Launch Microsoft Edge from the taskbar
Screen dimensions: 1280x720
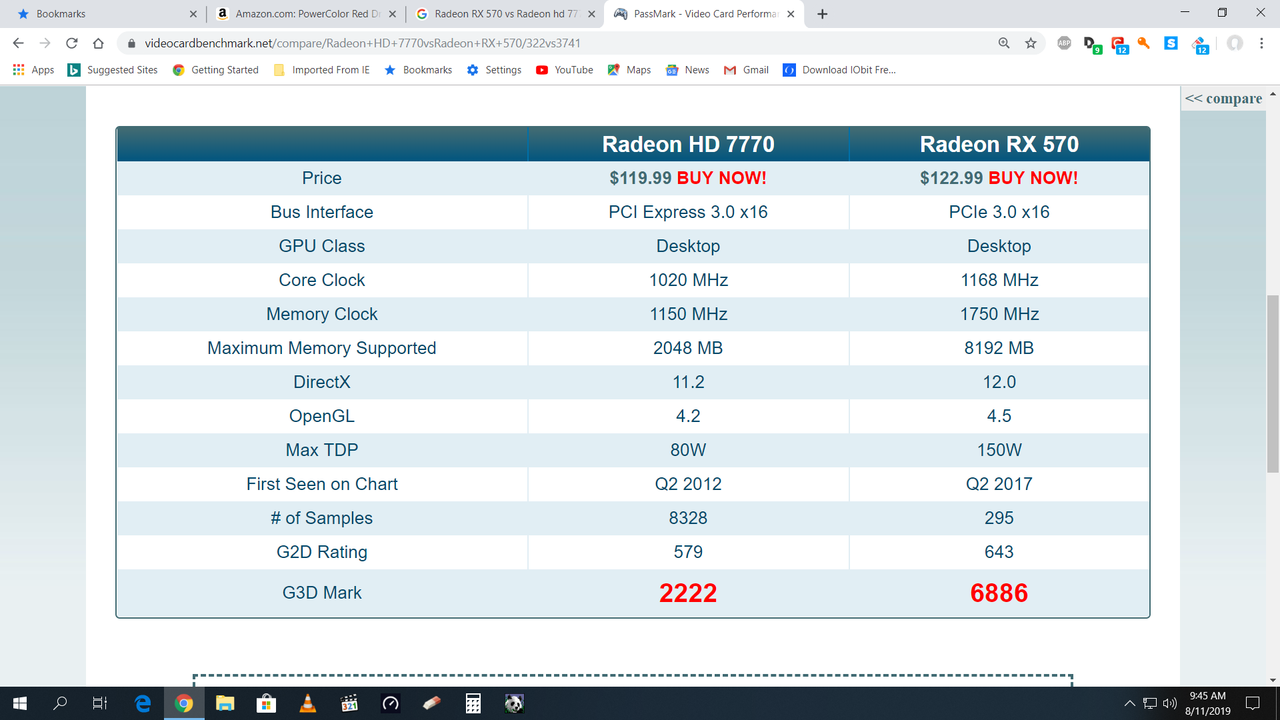(x=142, y=703)
